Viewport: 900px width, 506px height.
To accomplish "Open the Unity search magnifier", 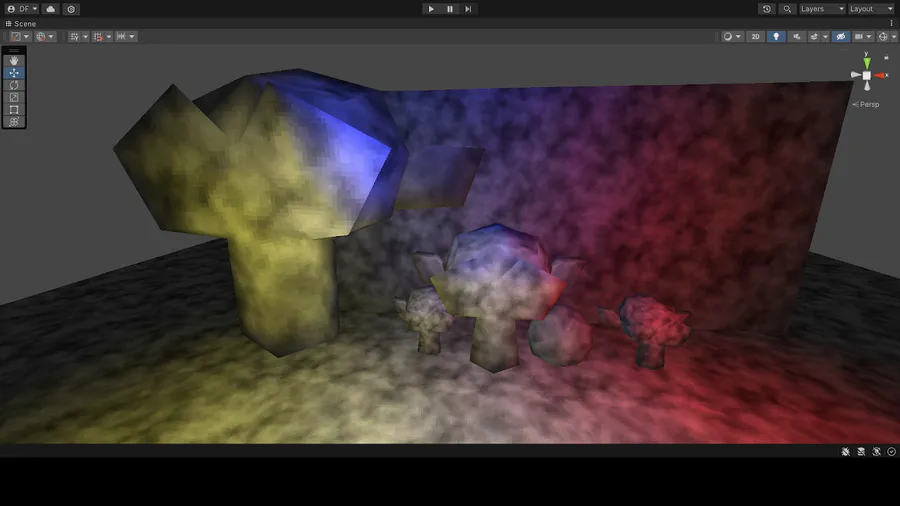I will tap(787, 9).
